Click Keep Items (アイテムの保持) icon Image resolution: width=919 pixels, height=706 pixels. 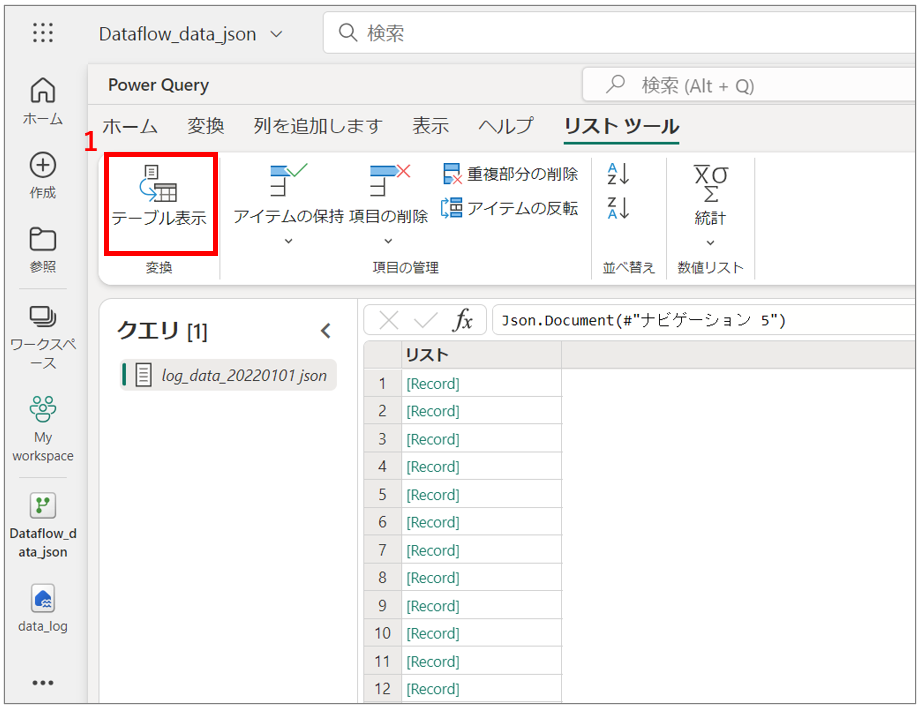coord(288,180)
